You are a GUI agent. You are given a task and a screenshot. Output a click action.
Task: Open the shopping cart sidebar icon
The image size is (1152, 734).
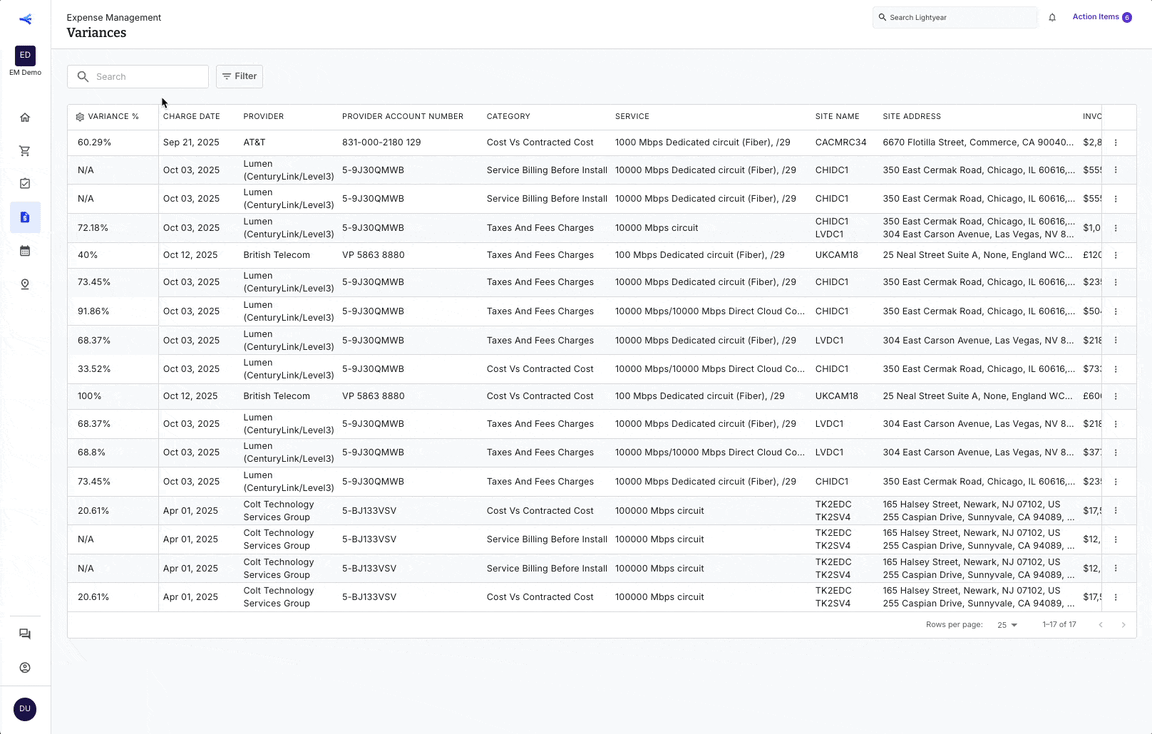coord(25,151)
